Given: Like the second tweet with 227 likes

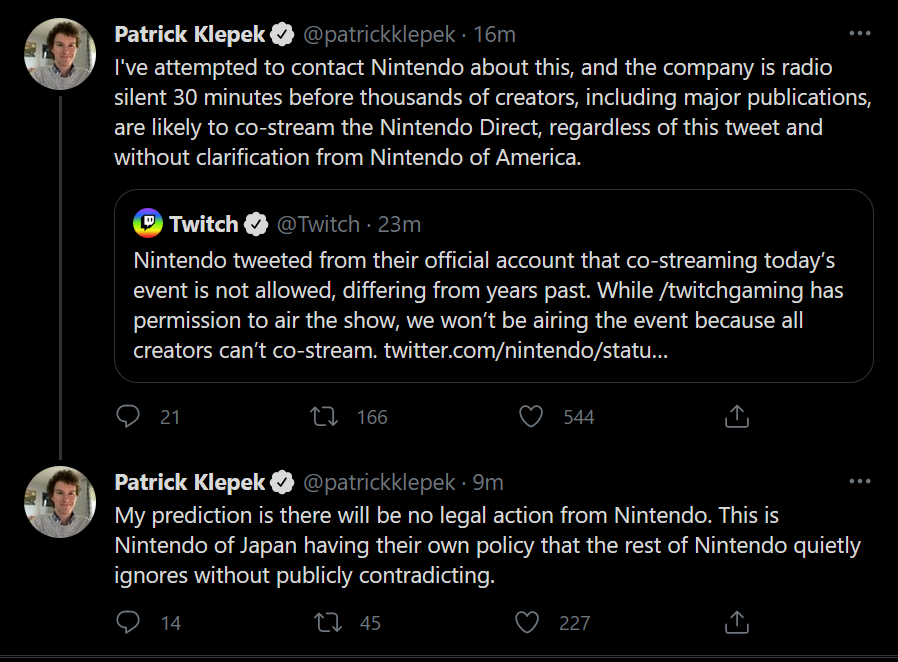Looking at the screenshot, I should click(527, 623).
